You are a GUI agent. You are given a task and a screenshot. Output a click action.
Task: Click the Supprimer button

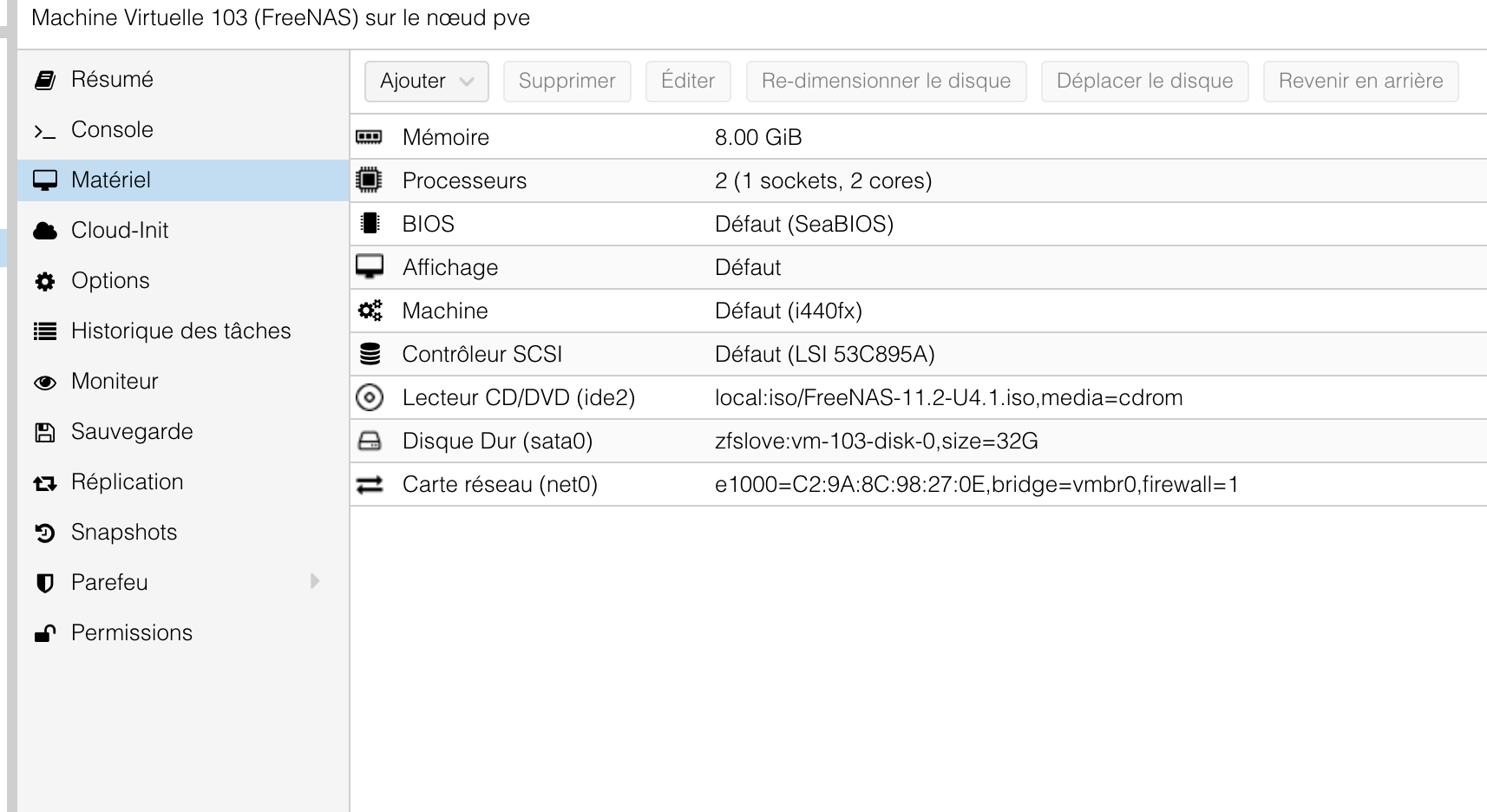567,81
